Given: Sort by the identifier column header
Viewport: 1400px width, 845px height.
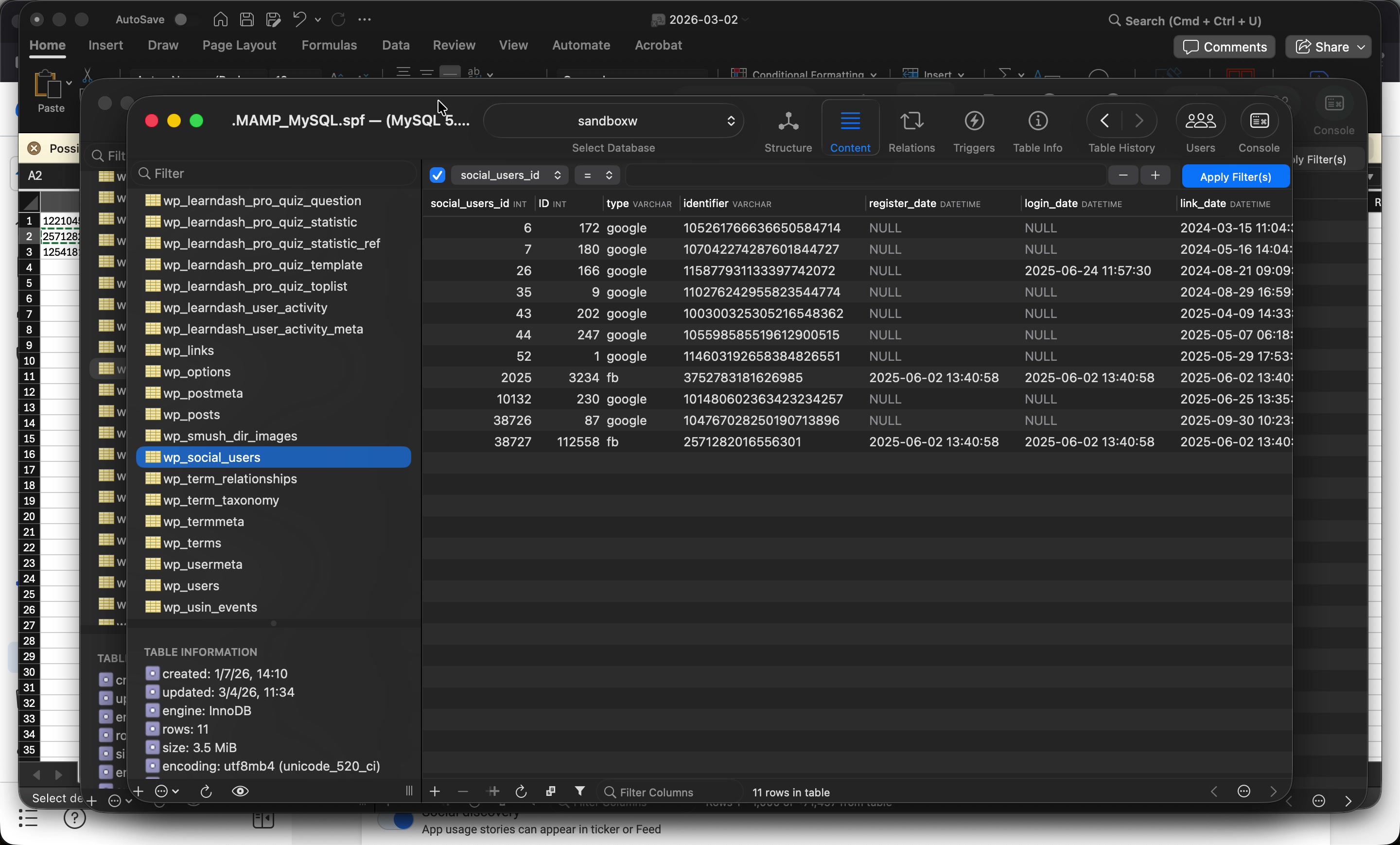Looking at the screenshot, I should [x=773, y=203].
